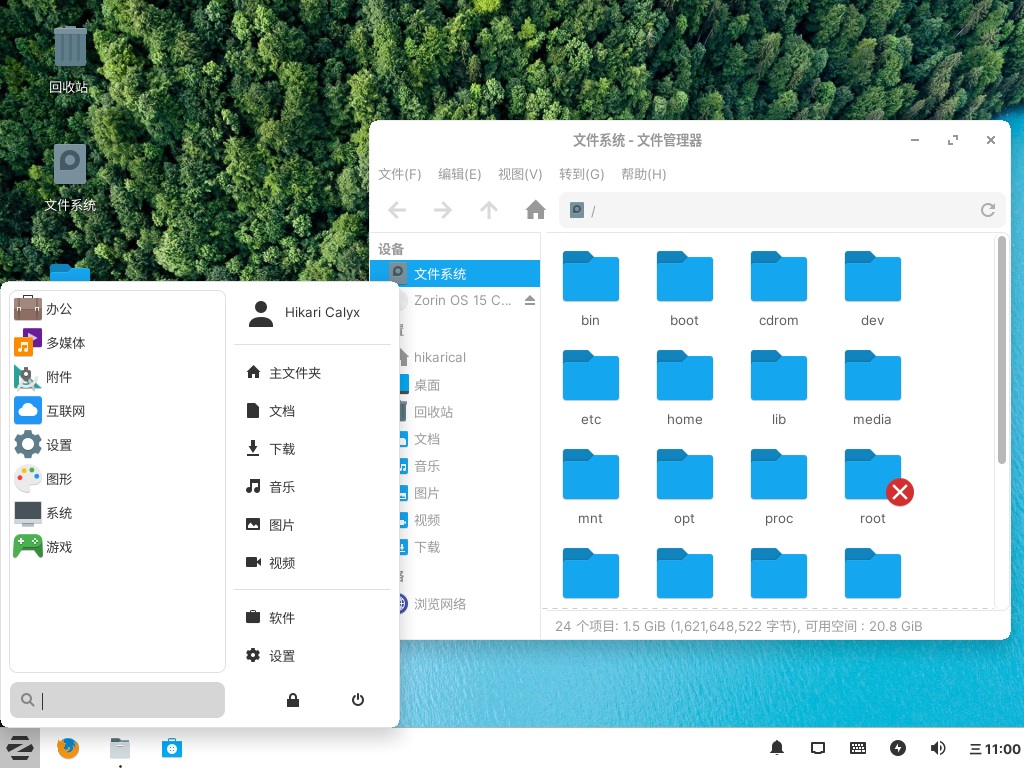Open 软件 from the start menu
The image size is (1024, 768).
281,618
